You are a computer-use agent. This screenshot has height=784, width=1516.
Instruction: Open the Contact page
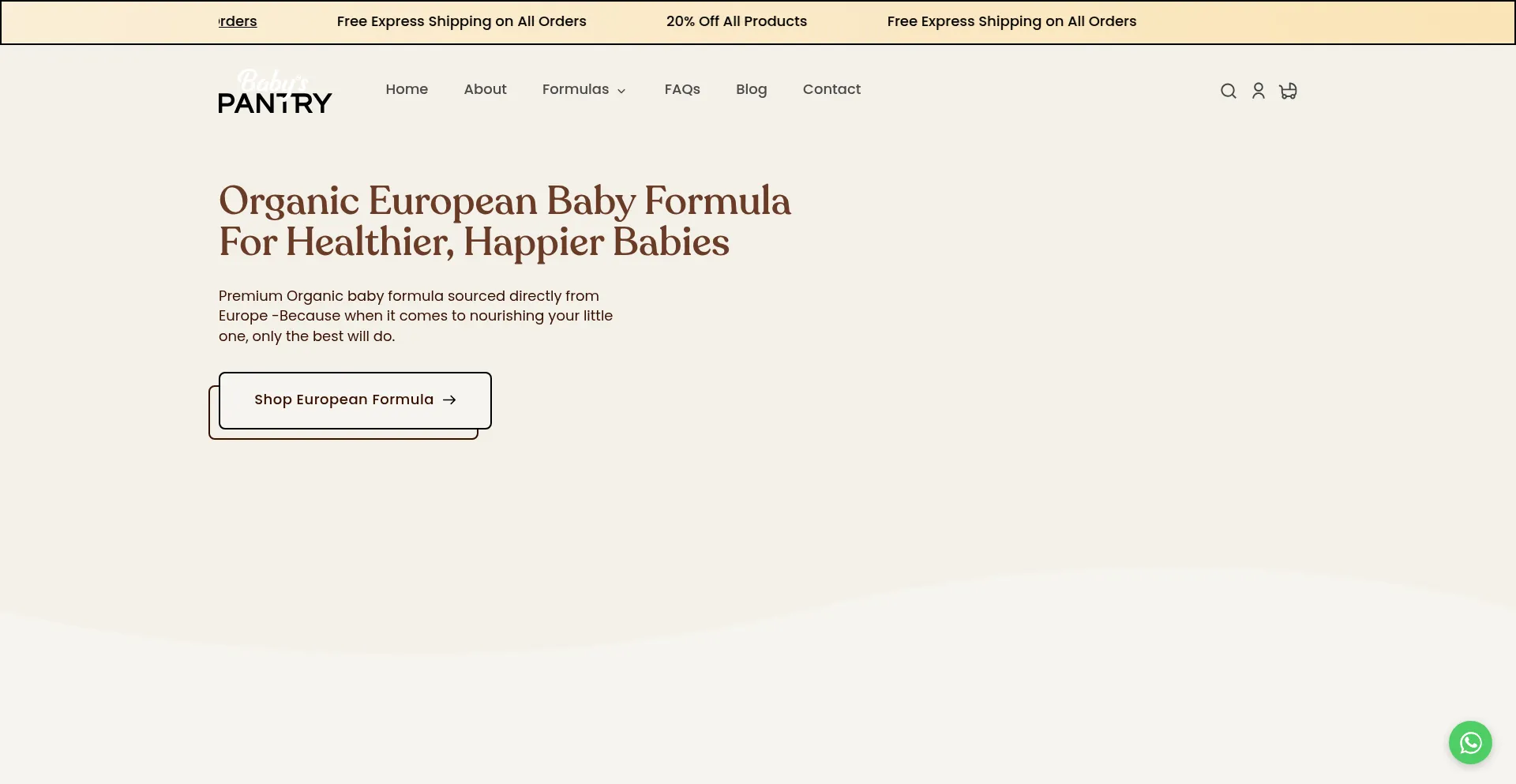(x=831, y=89)
